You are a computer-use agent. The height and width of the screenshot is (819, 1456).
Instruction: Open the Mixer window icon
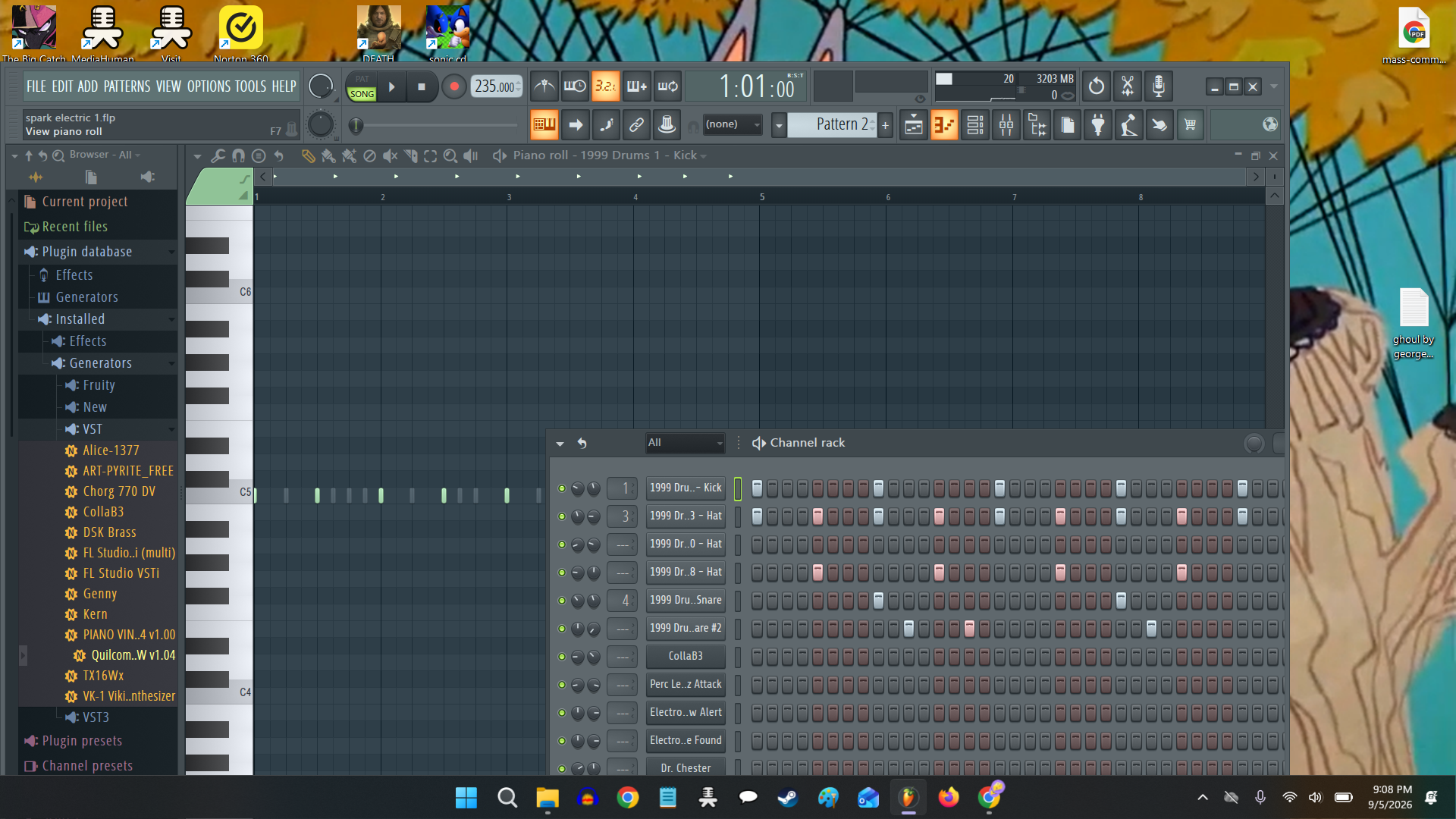click(1006, 125)
